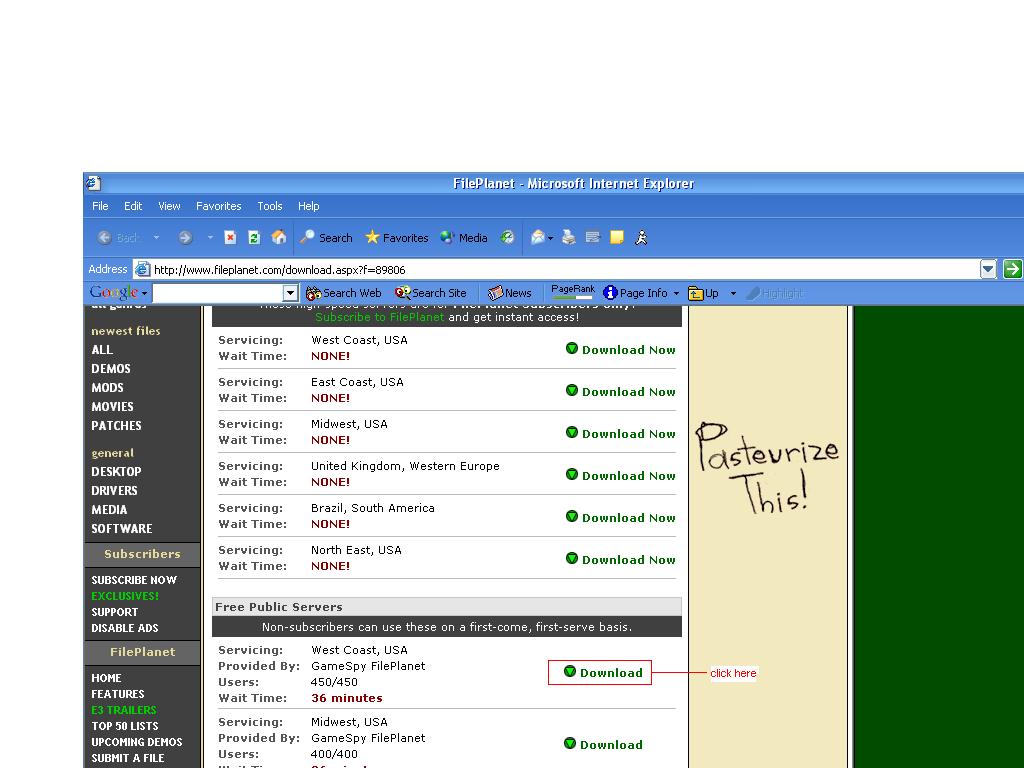Follow the Subscribe to FilePlanet link
1024x768 pixels.
click(379, 317)
